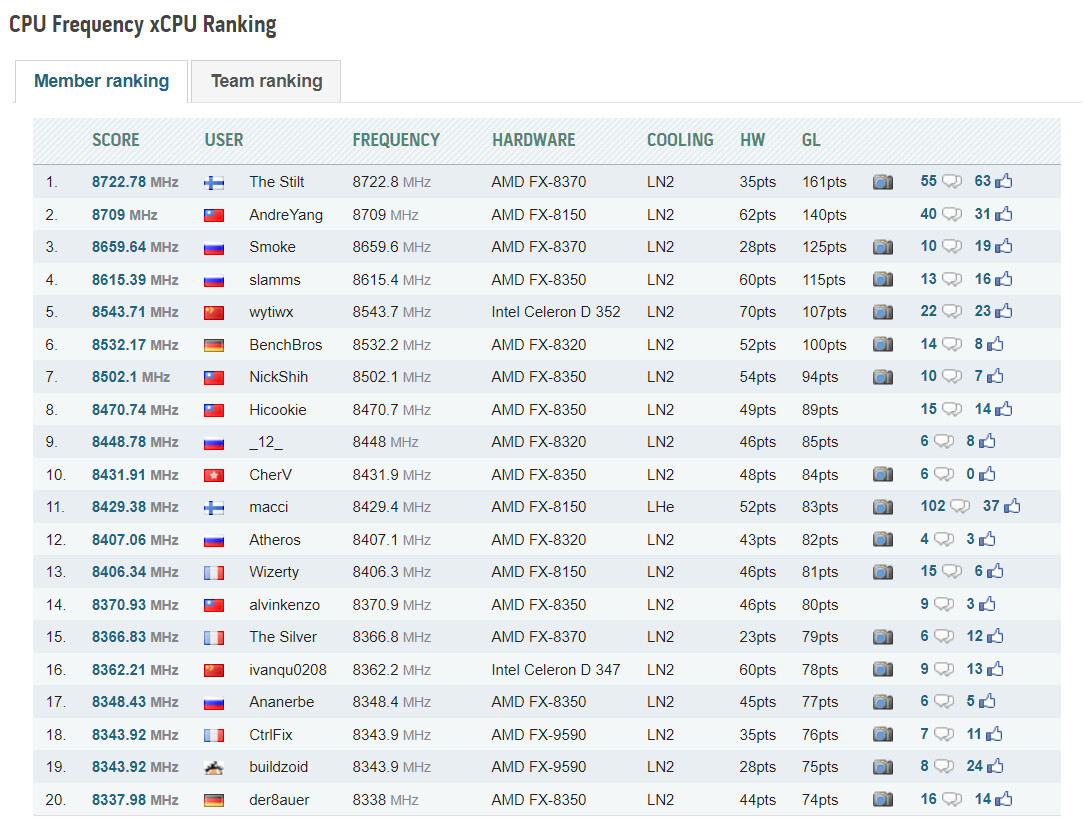Open comments bubble on macci's row
The width and height of the screenshot is (1091, 823).
point(960,506)
